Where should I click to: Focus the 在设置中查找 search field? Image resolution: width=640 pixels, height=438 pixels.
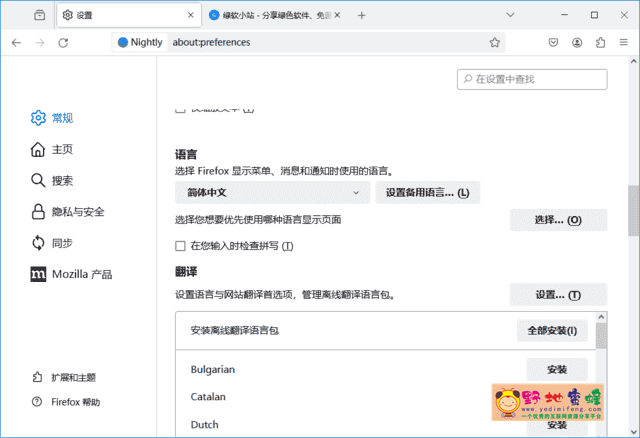532,79
